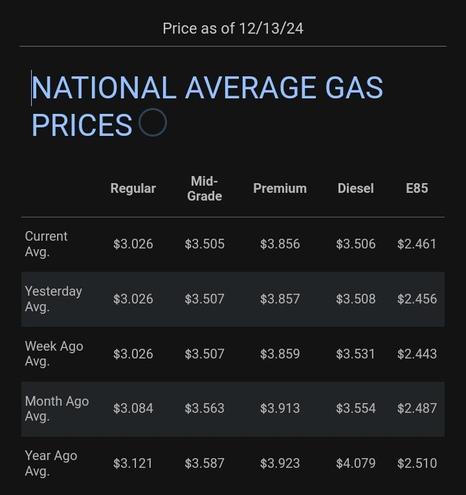The image size is (466, 495).
Task: Click the Year Ago Avg. row label
Action: [51, 463]
